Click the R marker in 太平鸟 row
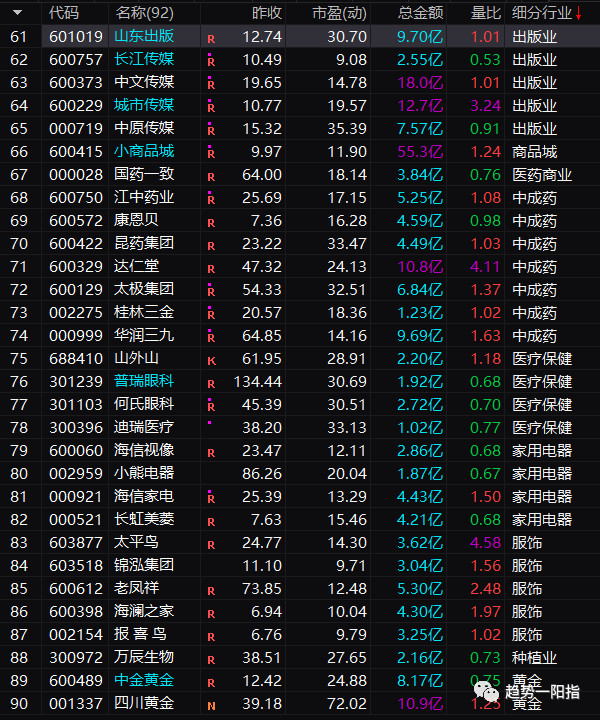Image resolution: width=600 pixels, height=720 pixels. [211, 545]
